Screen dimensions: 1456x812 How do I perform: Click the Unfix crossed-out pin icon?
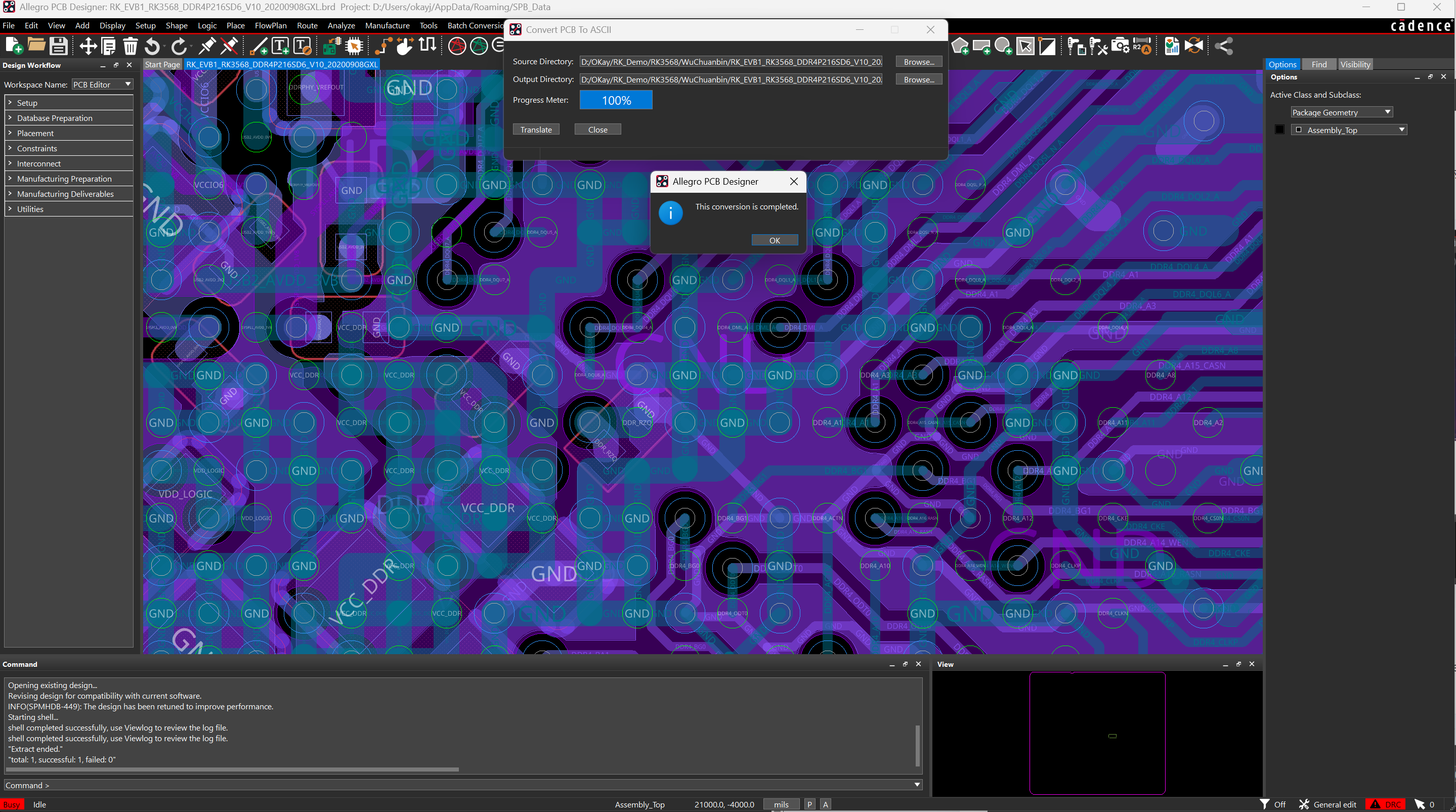click(x=230, y=46)
